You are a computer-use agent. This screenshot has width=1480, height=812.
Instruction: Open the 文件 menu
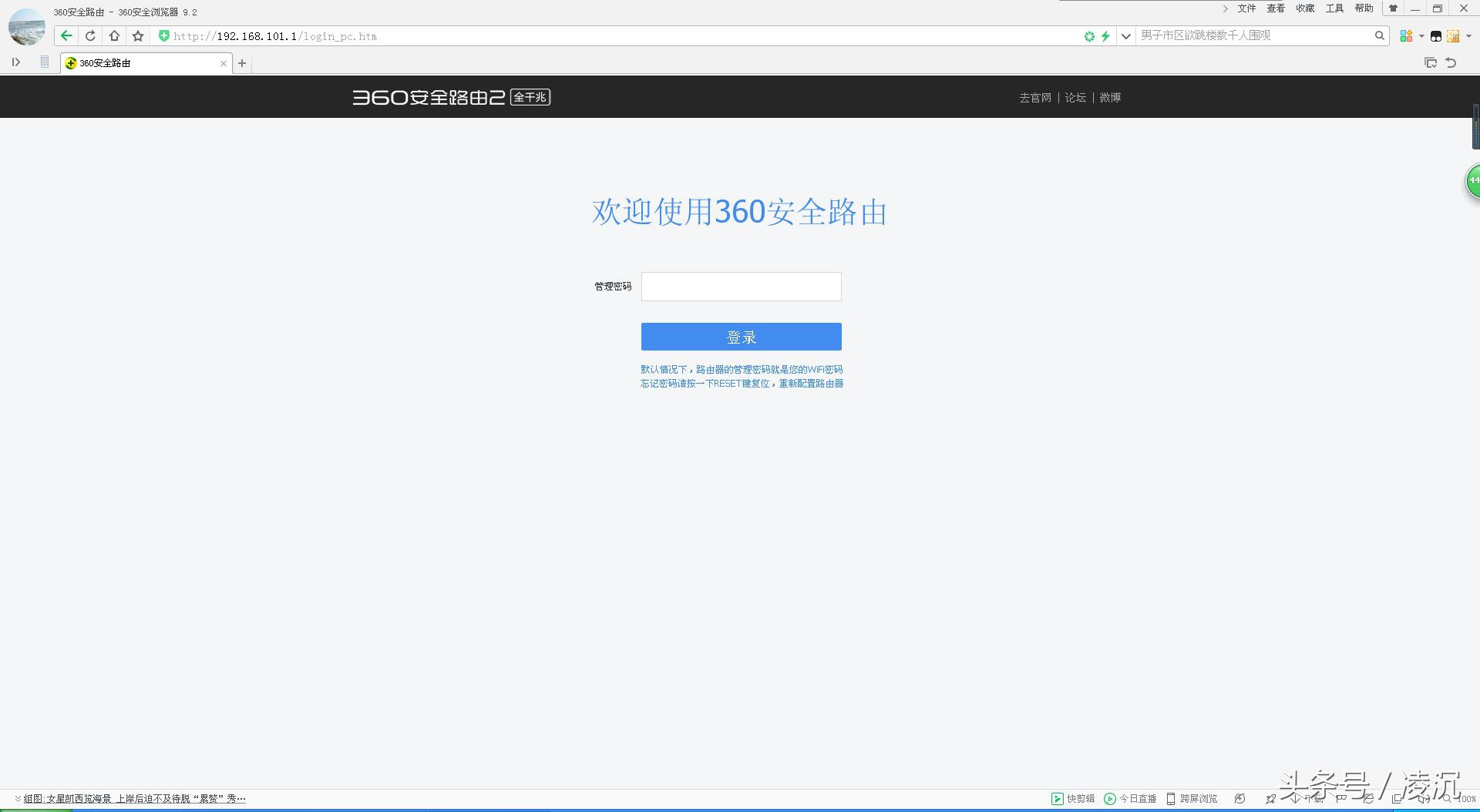coord(1246,8)
